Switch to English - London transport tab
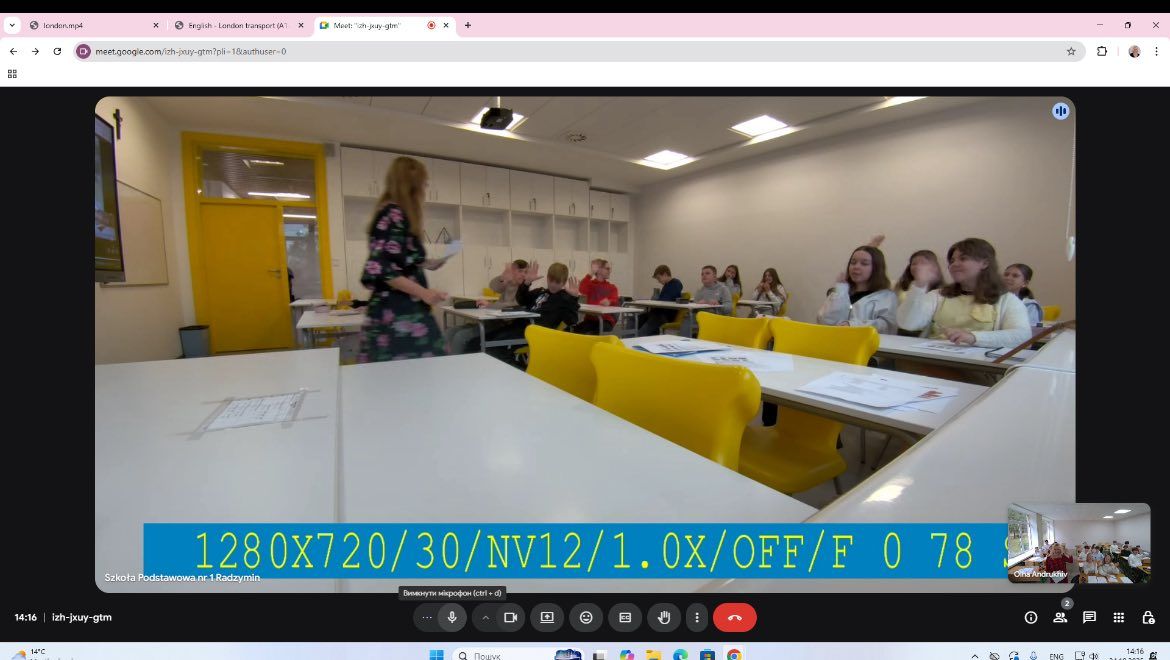 point(237,25)
